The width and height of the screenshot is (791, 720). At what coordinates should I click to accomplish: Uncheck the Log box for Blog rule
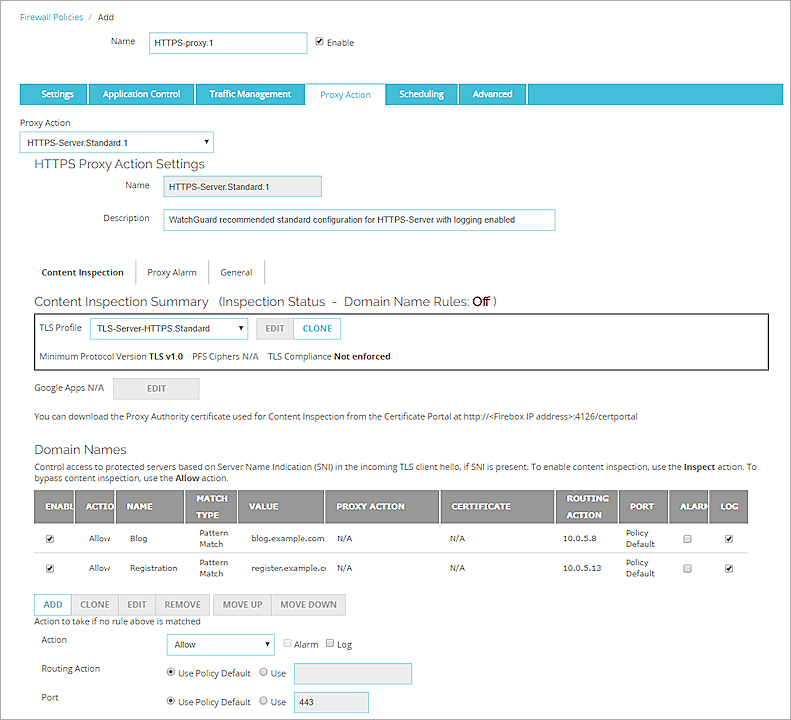728,539
